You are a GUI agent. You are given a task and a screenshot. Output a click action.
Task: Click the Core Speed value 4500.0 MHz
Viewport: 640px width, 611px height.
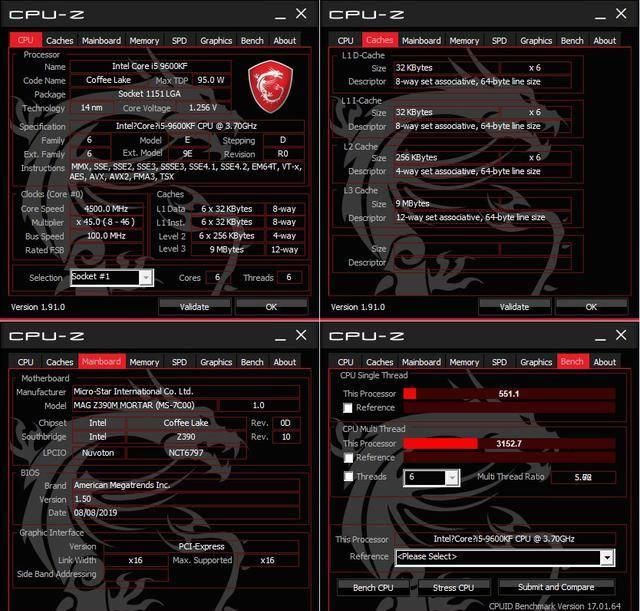[106, 209]
